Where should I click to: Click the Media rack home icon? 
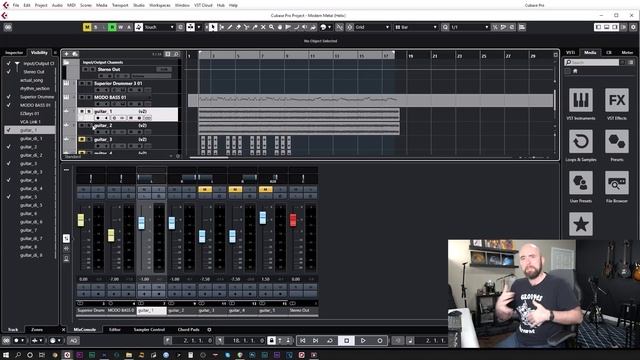575,71
